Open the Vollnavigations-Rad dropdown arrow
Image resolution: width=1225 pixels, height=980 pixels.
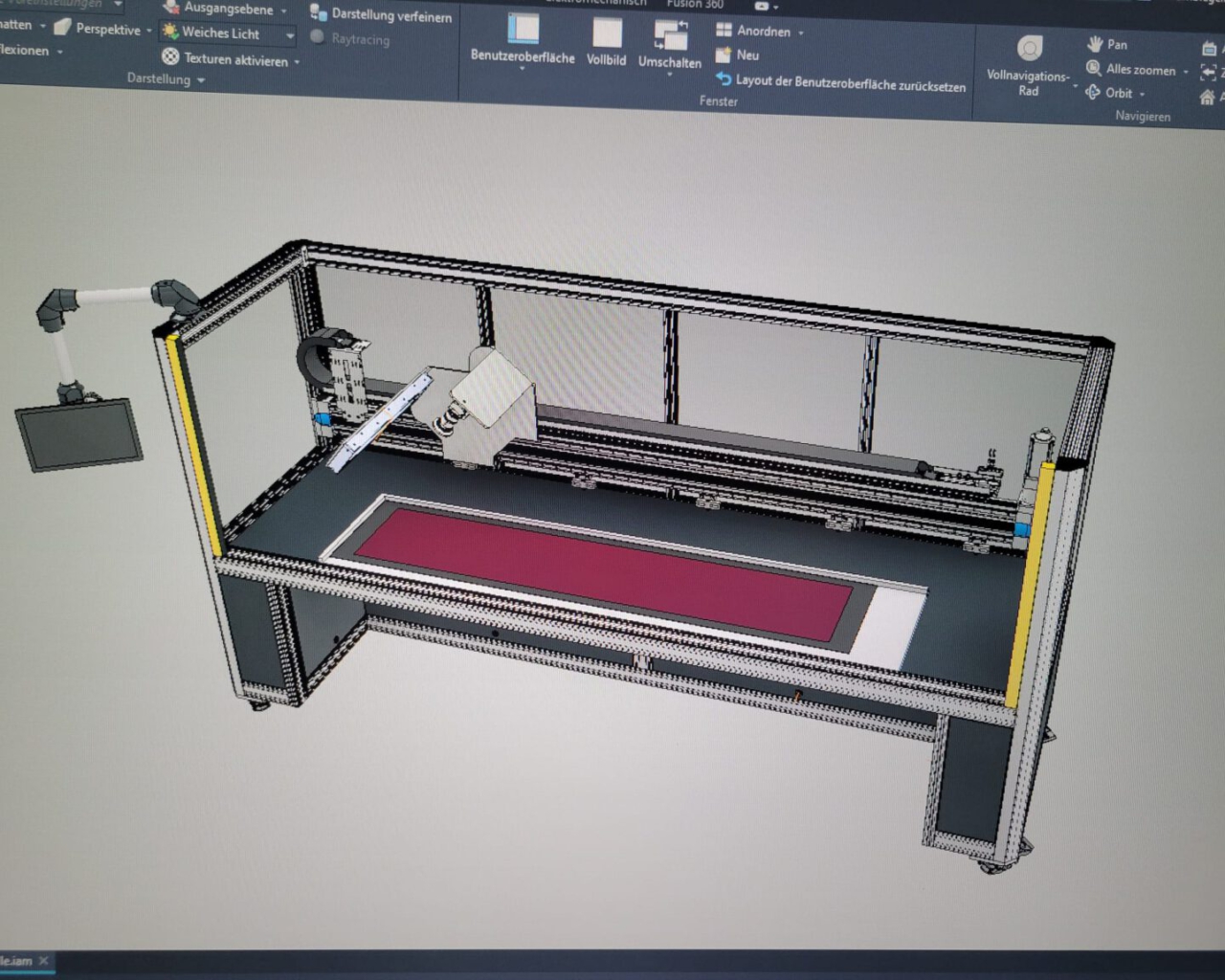pos(1075,88)
